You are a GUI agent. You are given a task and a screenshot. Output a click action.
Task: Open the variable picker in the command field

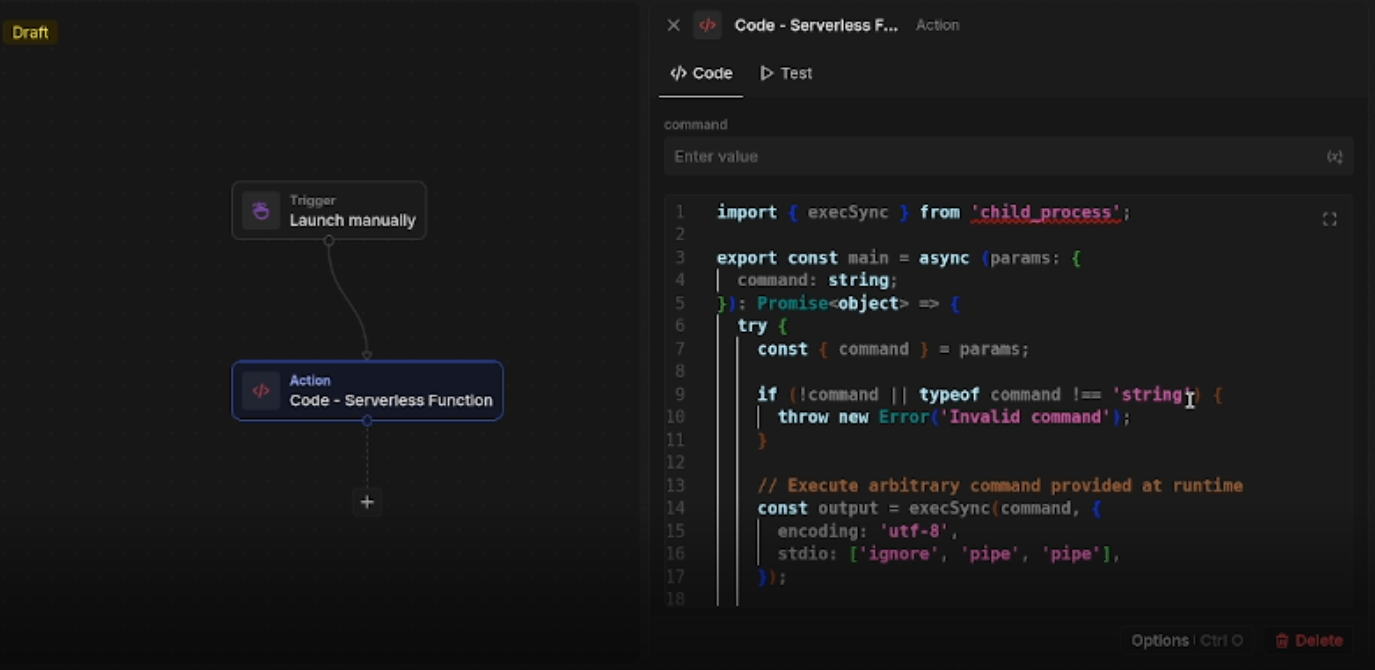tap(1335, 156)
